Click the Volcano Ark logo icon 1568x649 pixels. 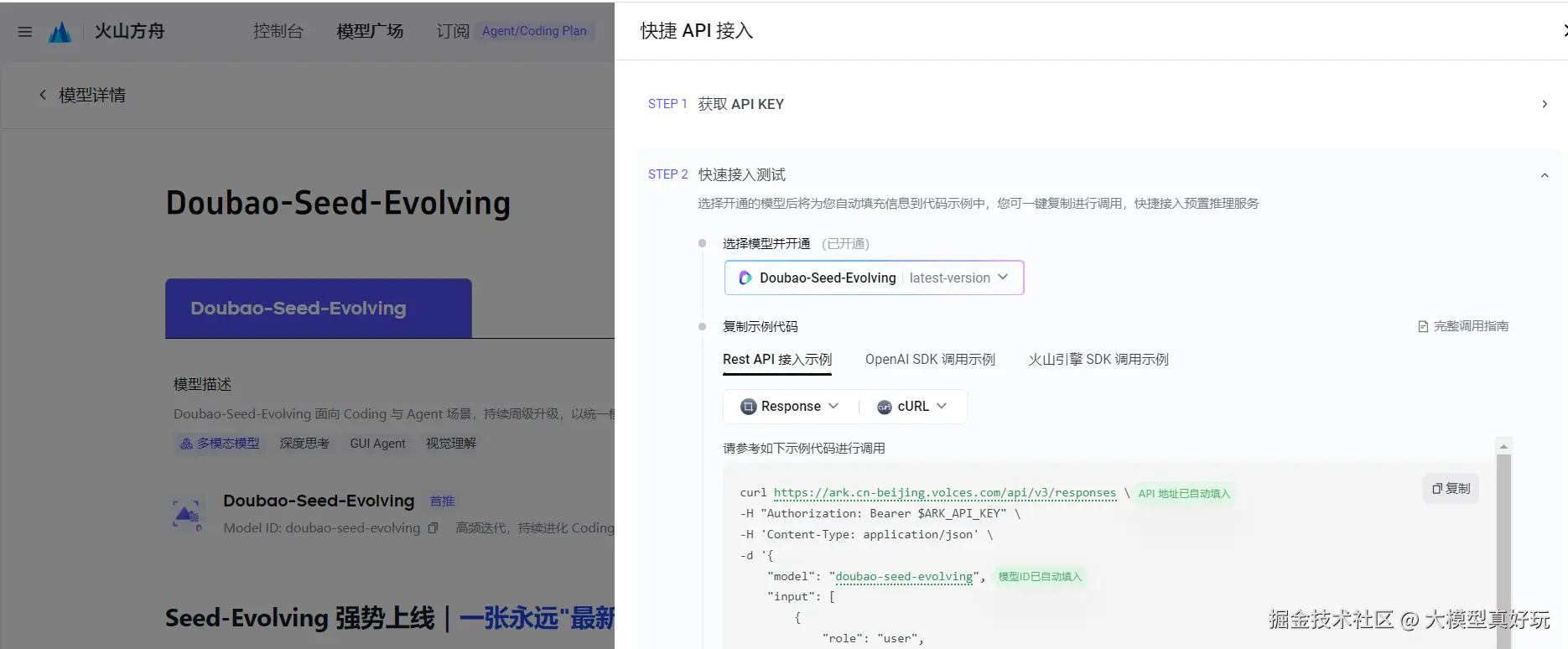60,32
